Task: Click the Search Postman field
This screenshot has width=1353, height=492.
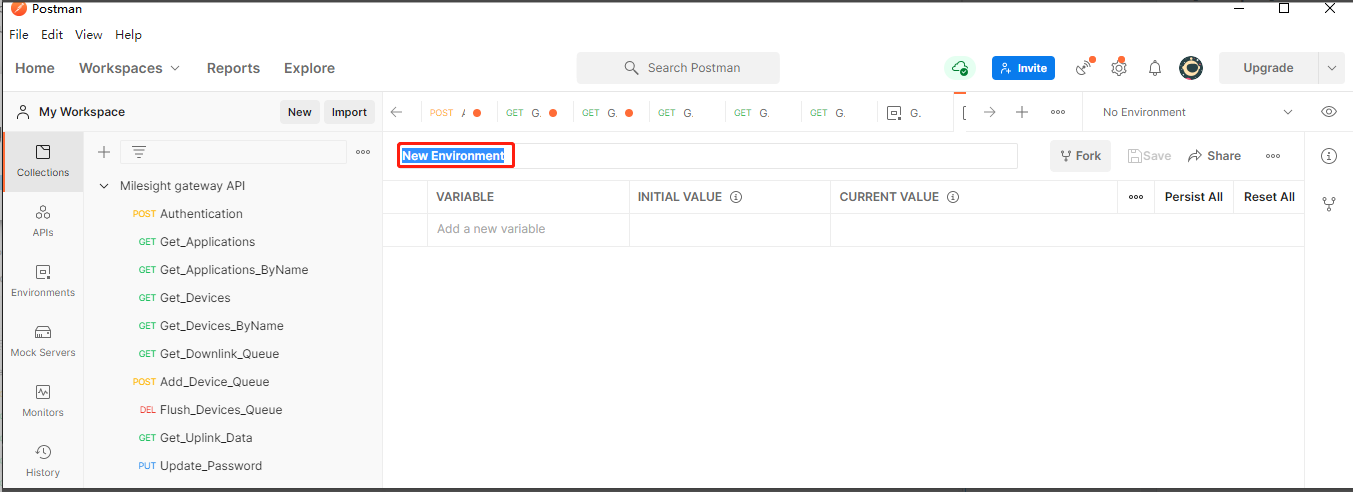Action: tap(678, 68)
